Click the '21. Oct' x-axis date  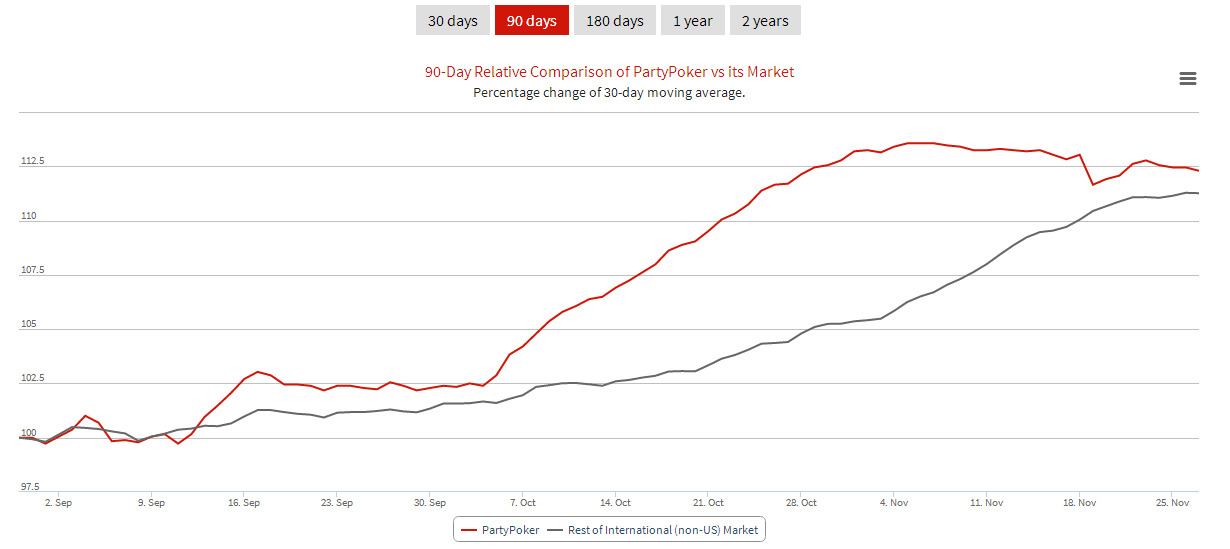(x=708, y=503)
